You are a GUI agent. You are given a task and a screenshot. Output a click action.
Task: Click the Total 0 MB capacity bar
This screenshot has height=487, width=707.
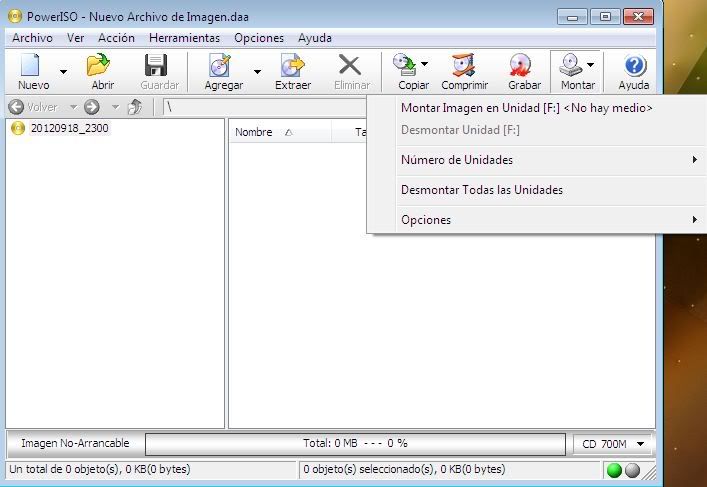point(355,444)
